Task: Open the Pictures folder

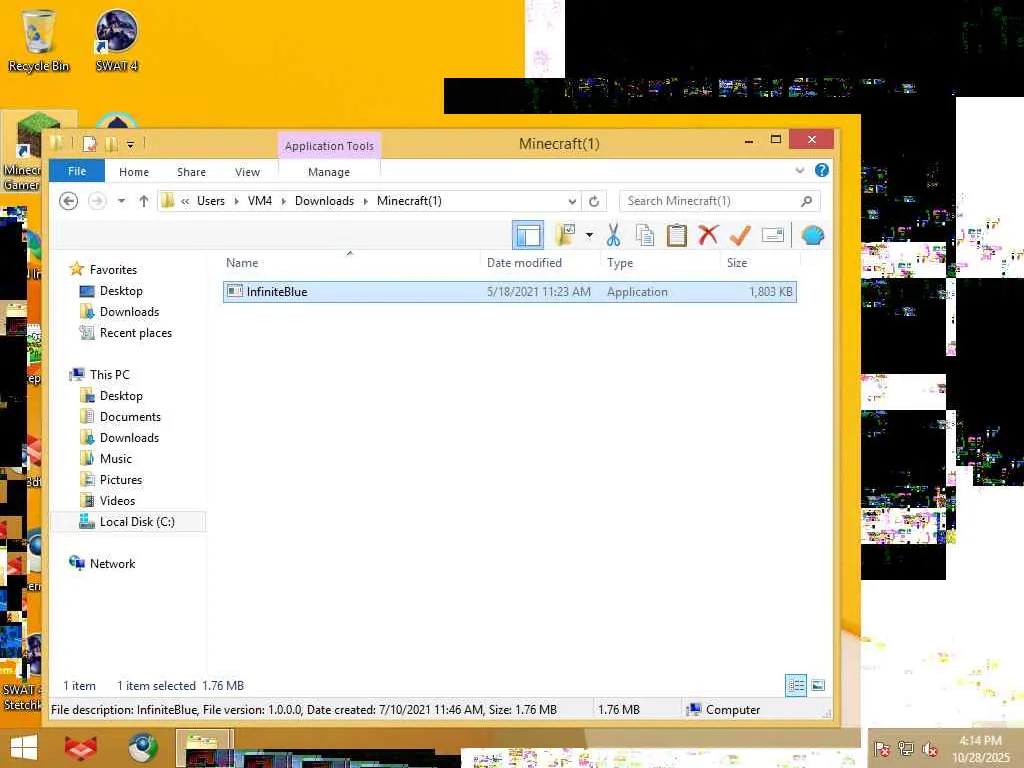Action: [121, 479]
